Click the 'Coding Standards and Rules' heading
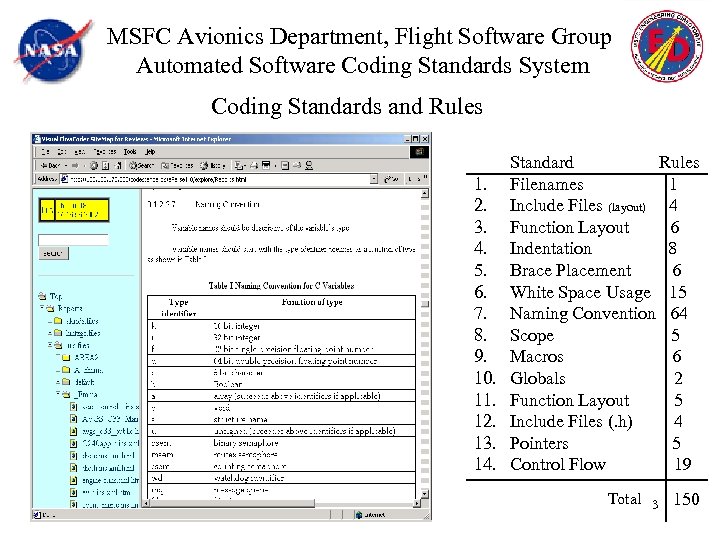720x540 pixels. click(347, 107)
